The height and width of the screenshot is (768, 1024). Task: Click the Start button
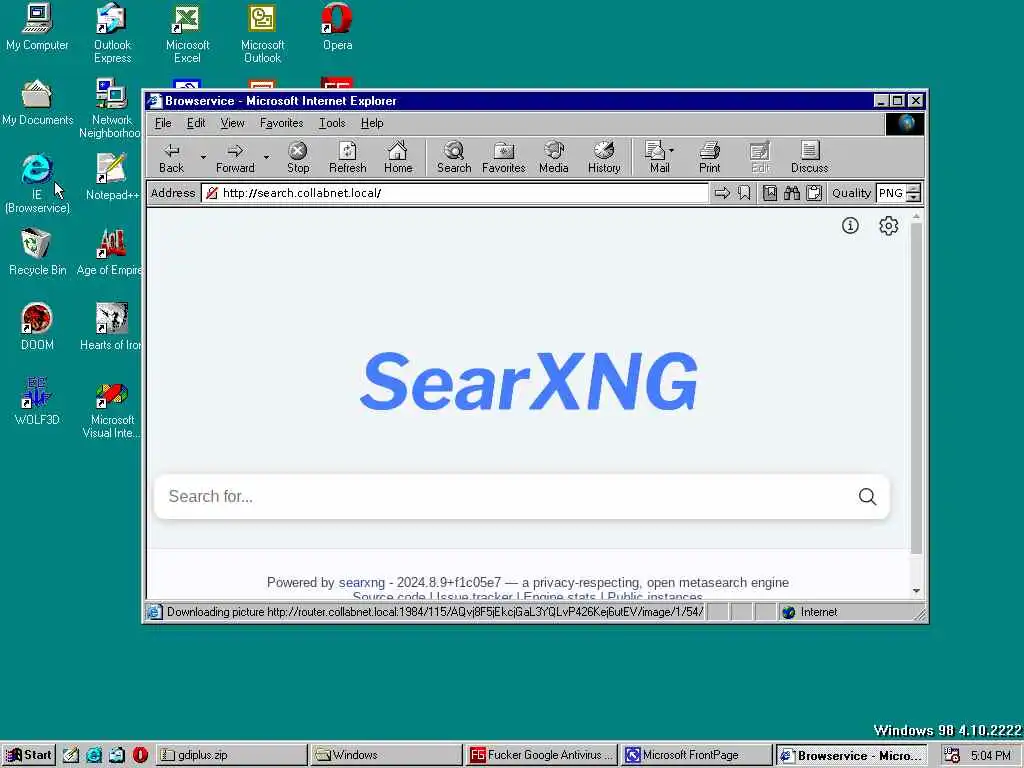point(29,755)
